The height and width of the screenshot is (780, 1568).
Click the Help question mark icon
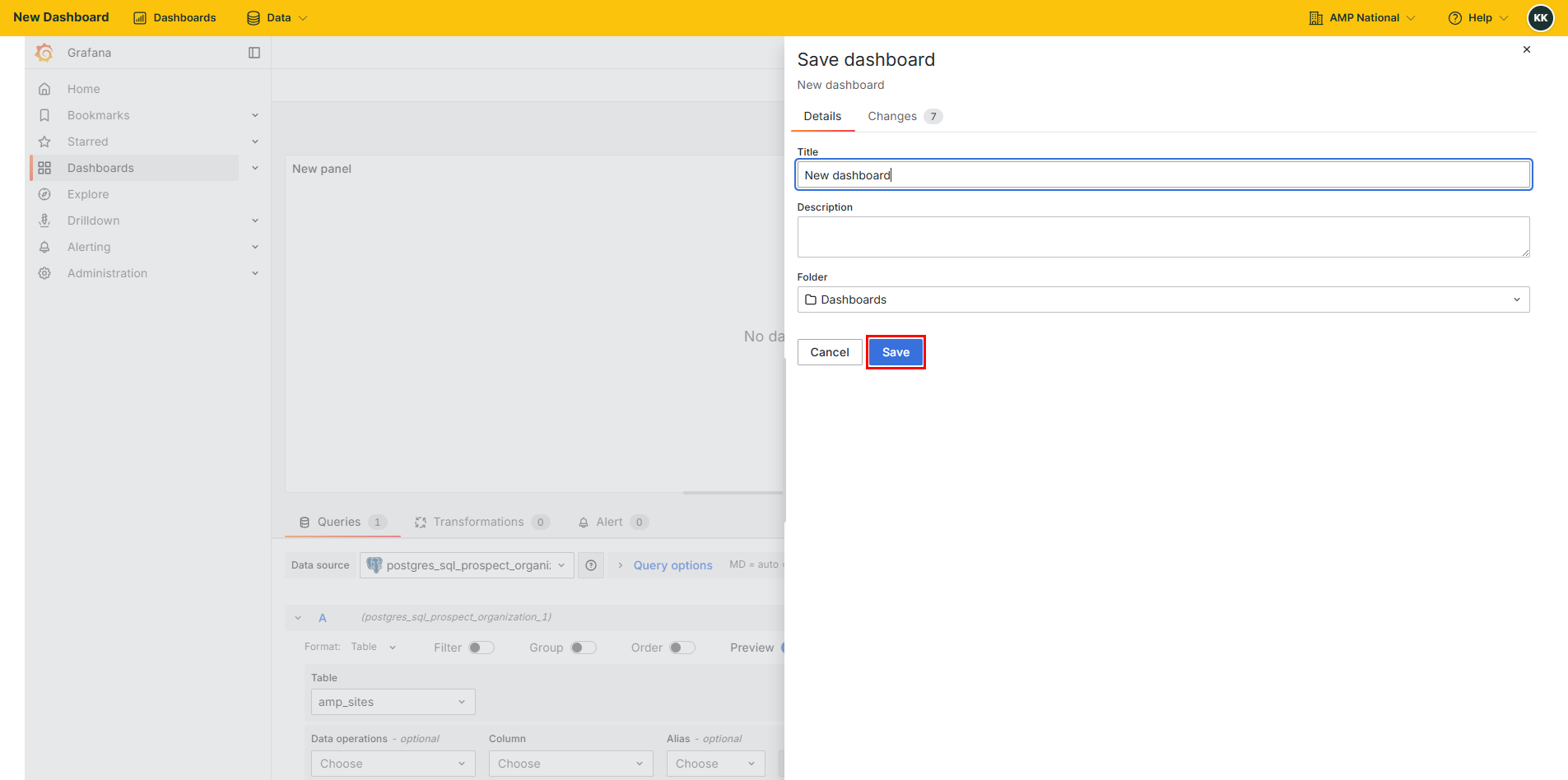point(1455,18)
